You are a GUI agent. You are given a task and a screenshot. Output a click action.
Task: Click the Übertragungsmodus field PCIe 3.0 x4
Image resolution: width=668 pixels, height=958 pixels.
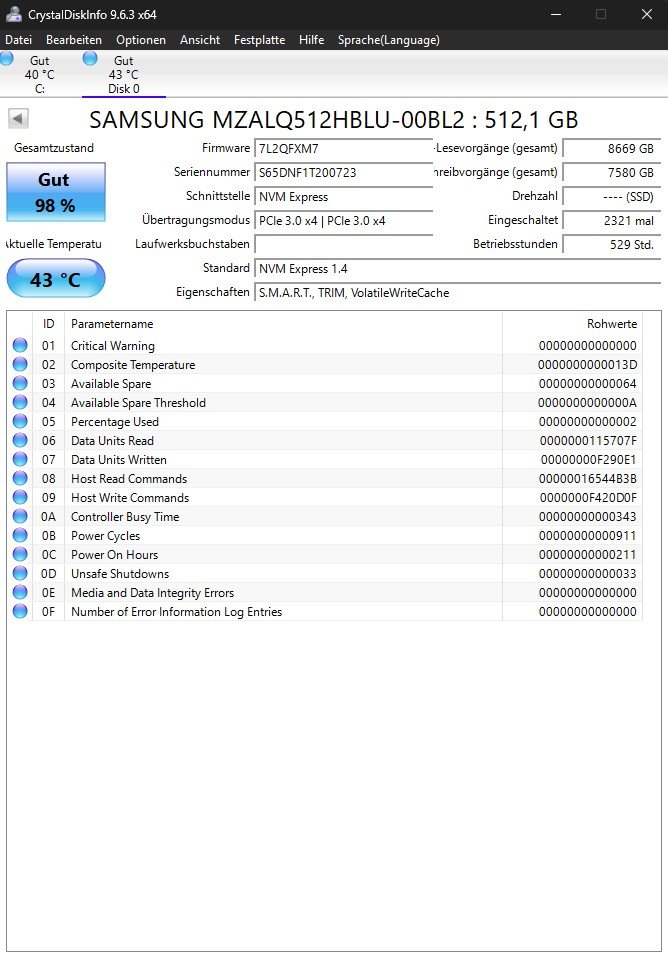[343, 221]
